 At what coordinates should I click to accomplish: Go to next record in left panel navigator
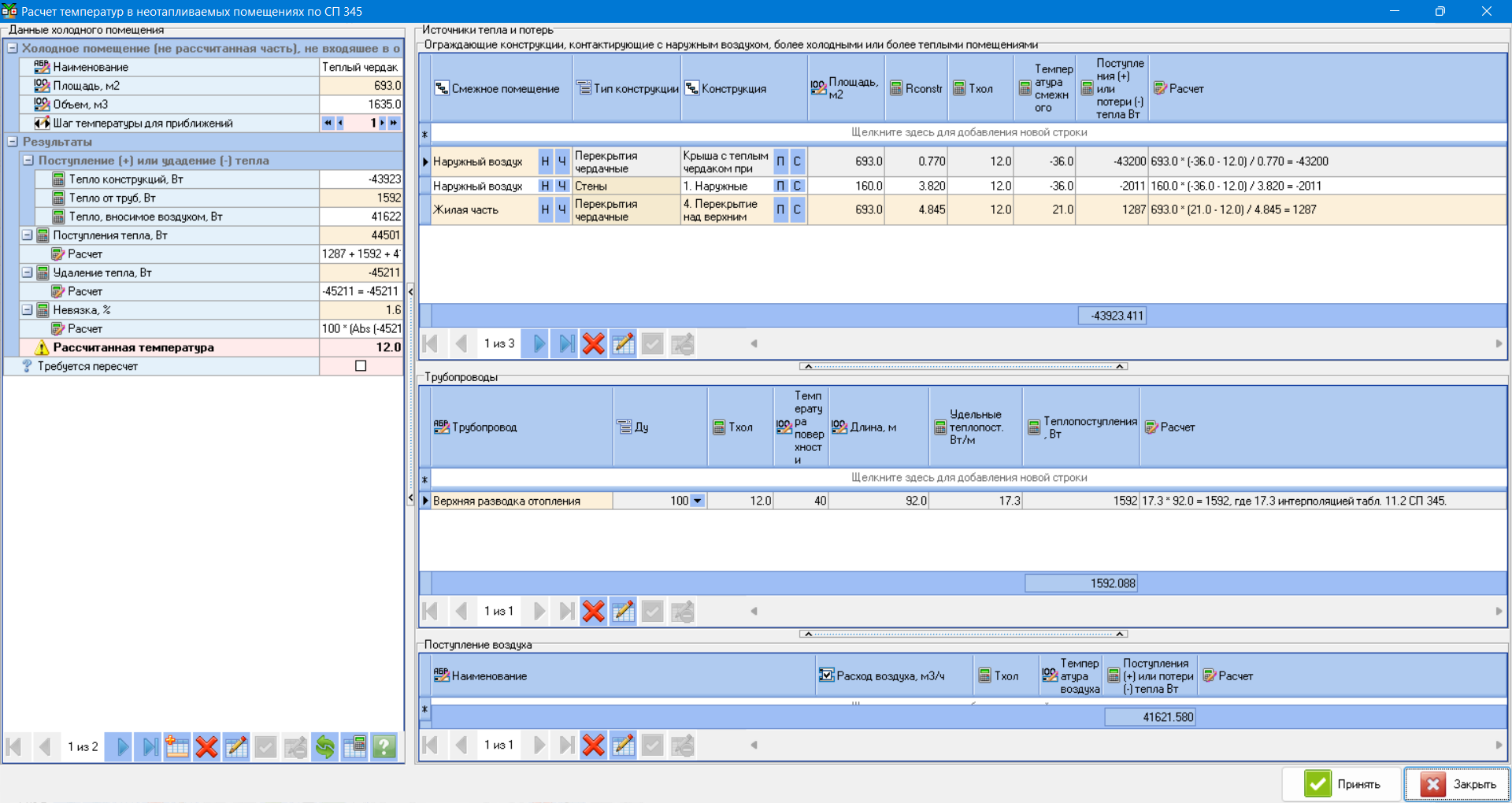[x=122, y=746]
